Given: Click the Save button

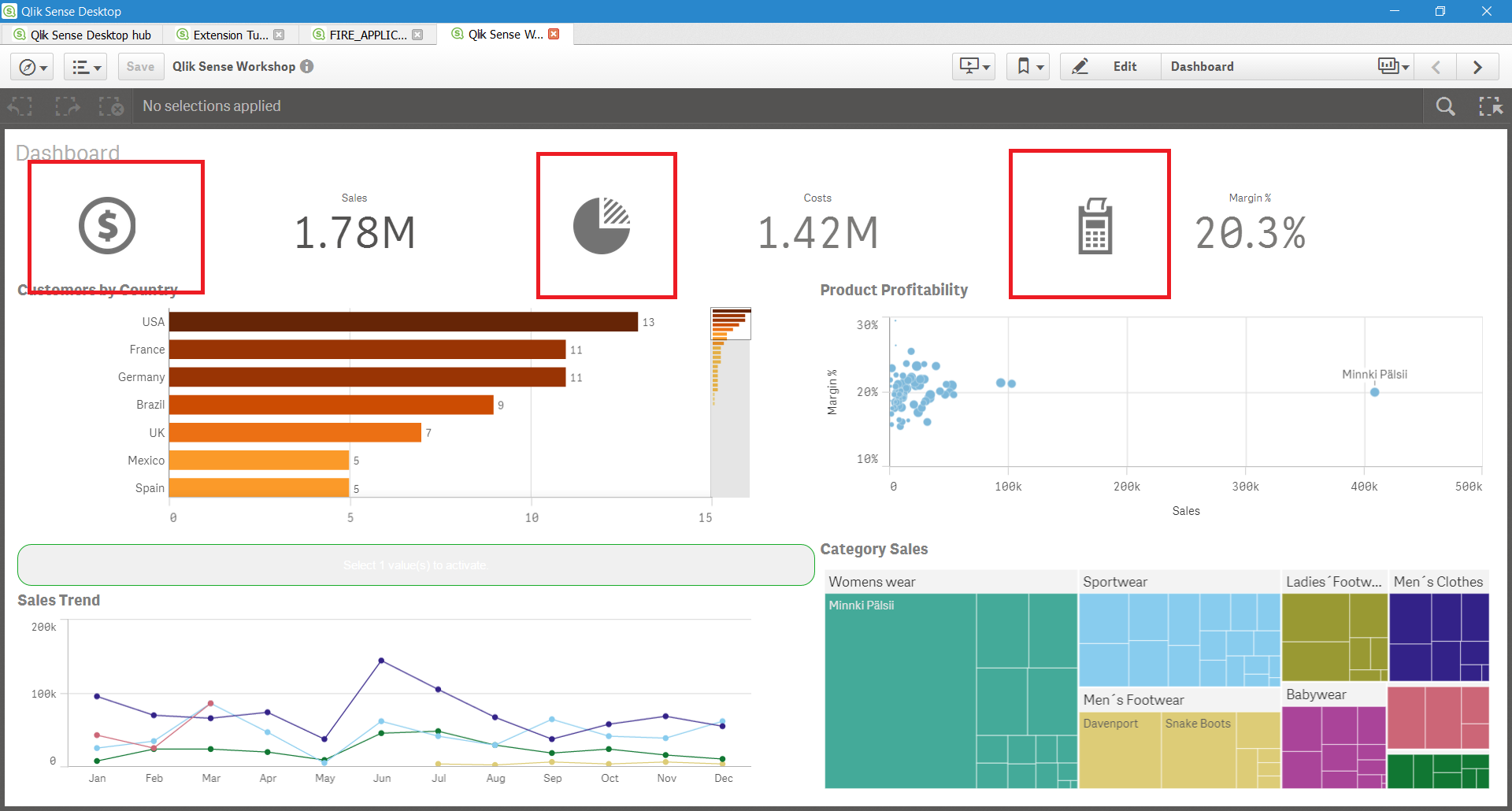Looking at the screenshot, I should pos(139,66).
